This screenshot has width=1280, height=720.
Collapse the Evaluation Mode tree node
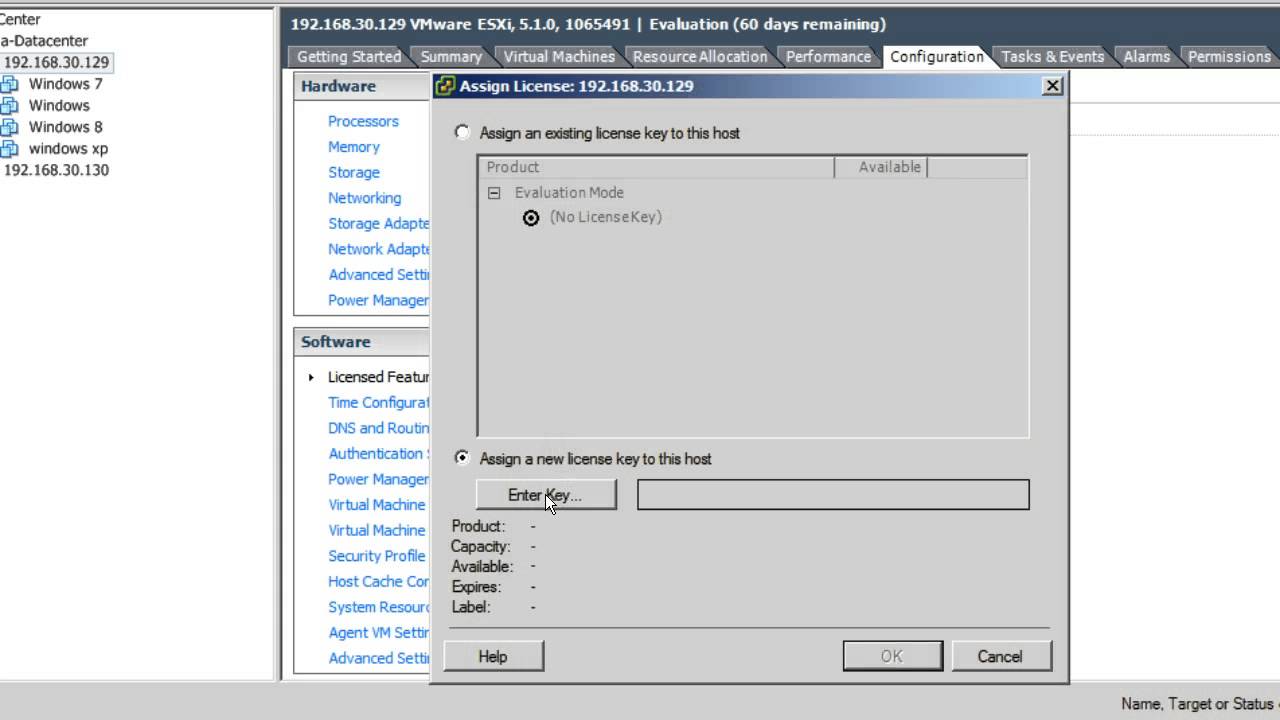point(494,193)
